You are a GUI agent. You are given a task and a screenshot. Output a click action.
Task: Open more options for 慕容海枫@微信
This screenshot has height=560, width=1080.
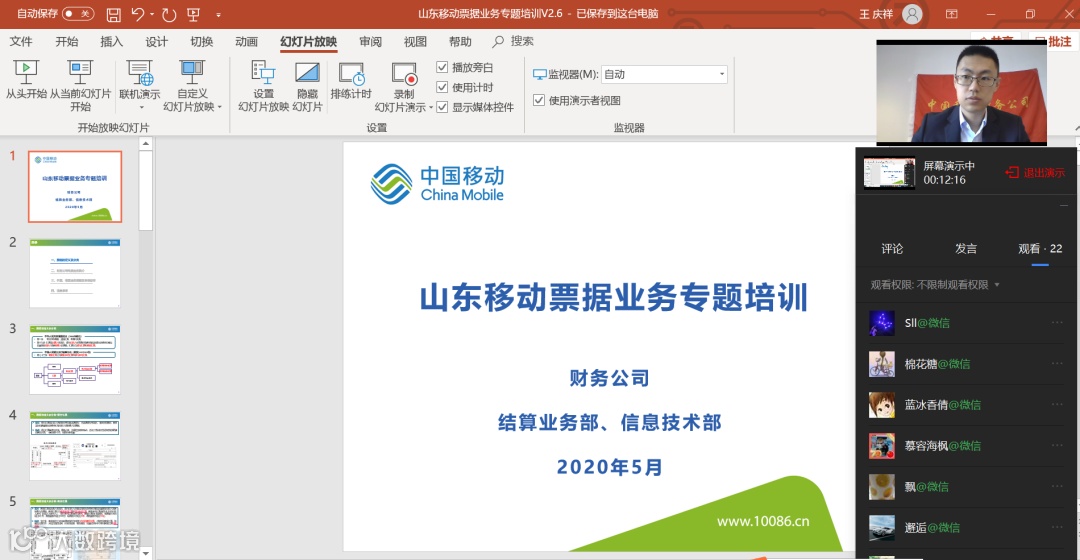[1057, 445]
